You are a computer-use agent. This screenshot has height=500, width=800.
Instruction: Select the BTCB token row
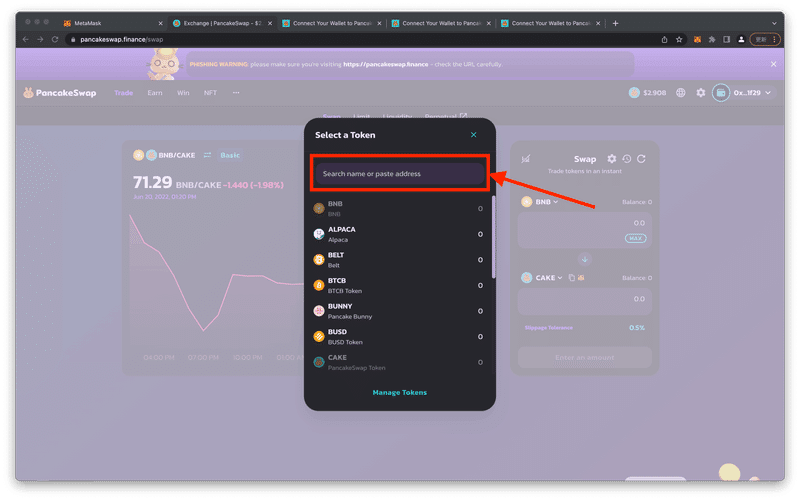(398, 285)
